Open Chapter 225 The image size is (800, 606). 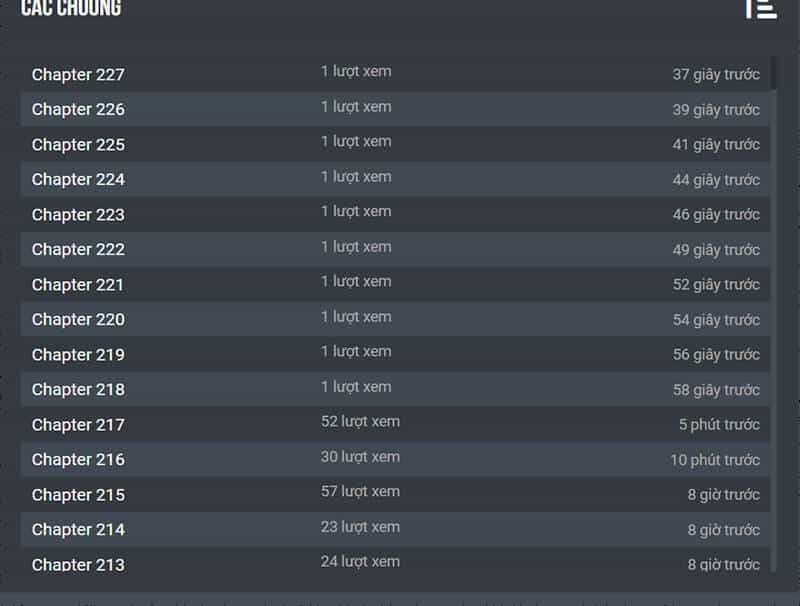tap(78, 144)
